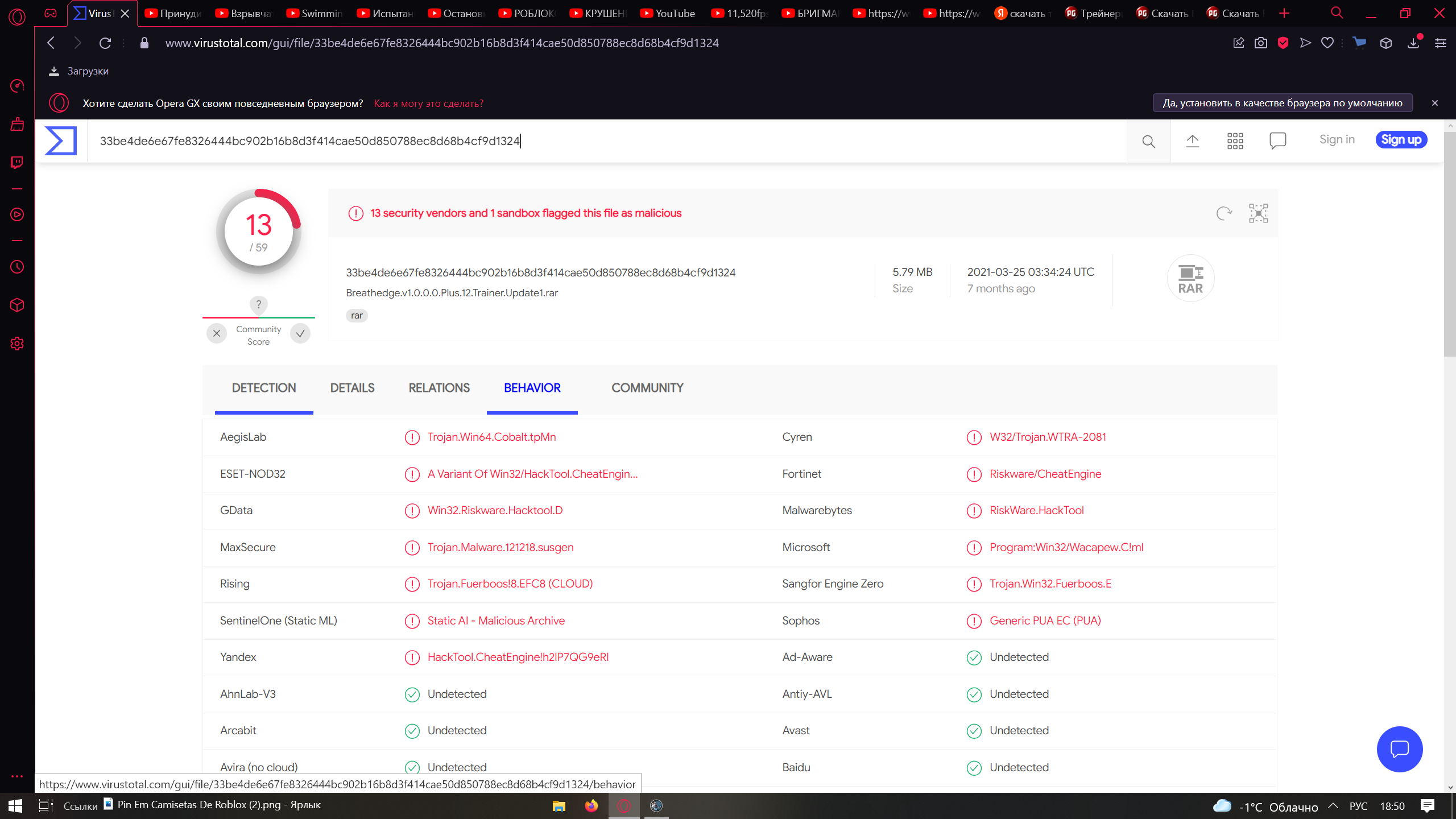Open the blue chat widget button
Screen dimensions: 1456x819
(1400, 749)
